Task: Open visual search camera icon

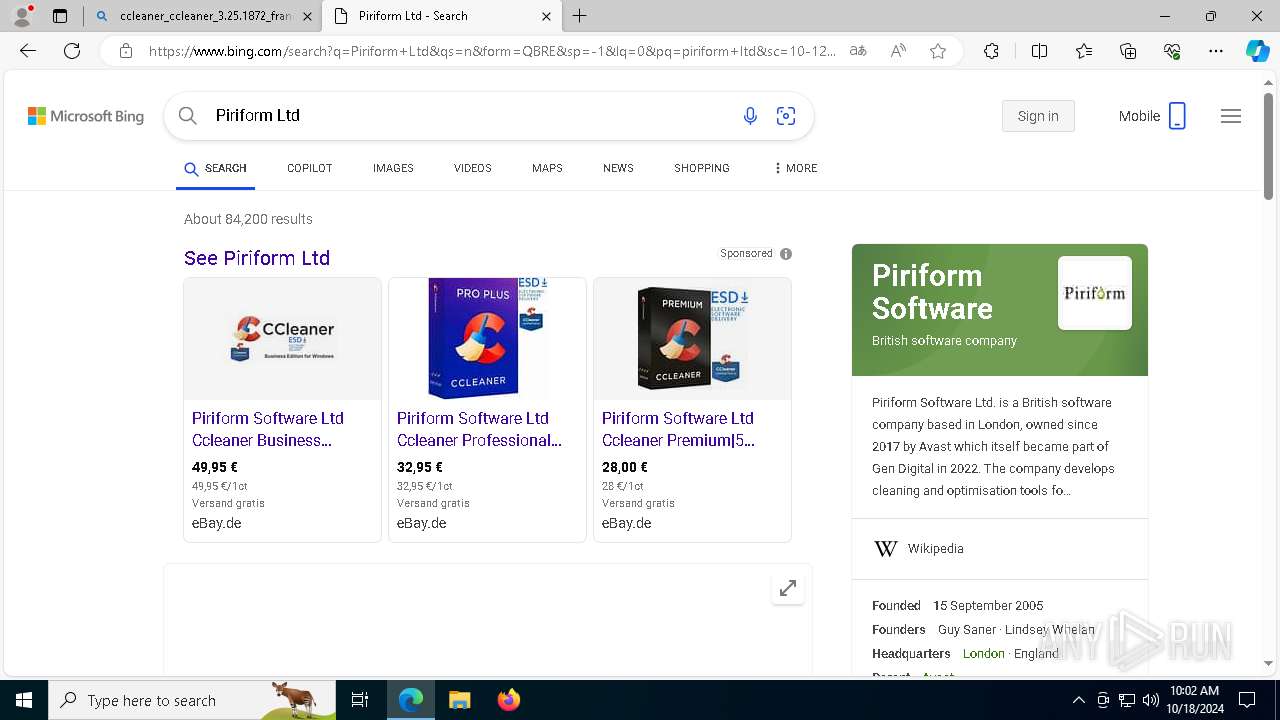Action: [x=786, y=116]
